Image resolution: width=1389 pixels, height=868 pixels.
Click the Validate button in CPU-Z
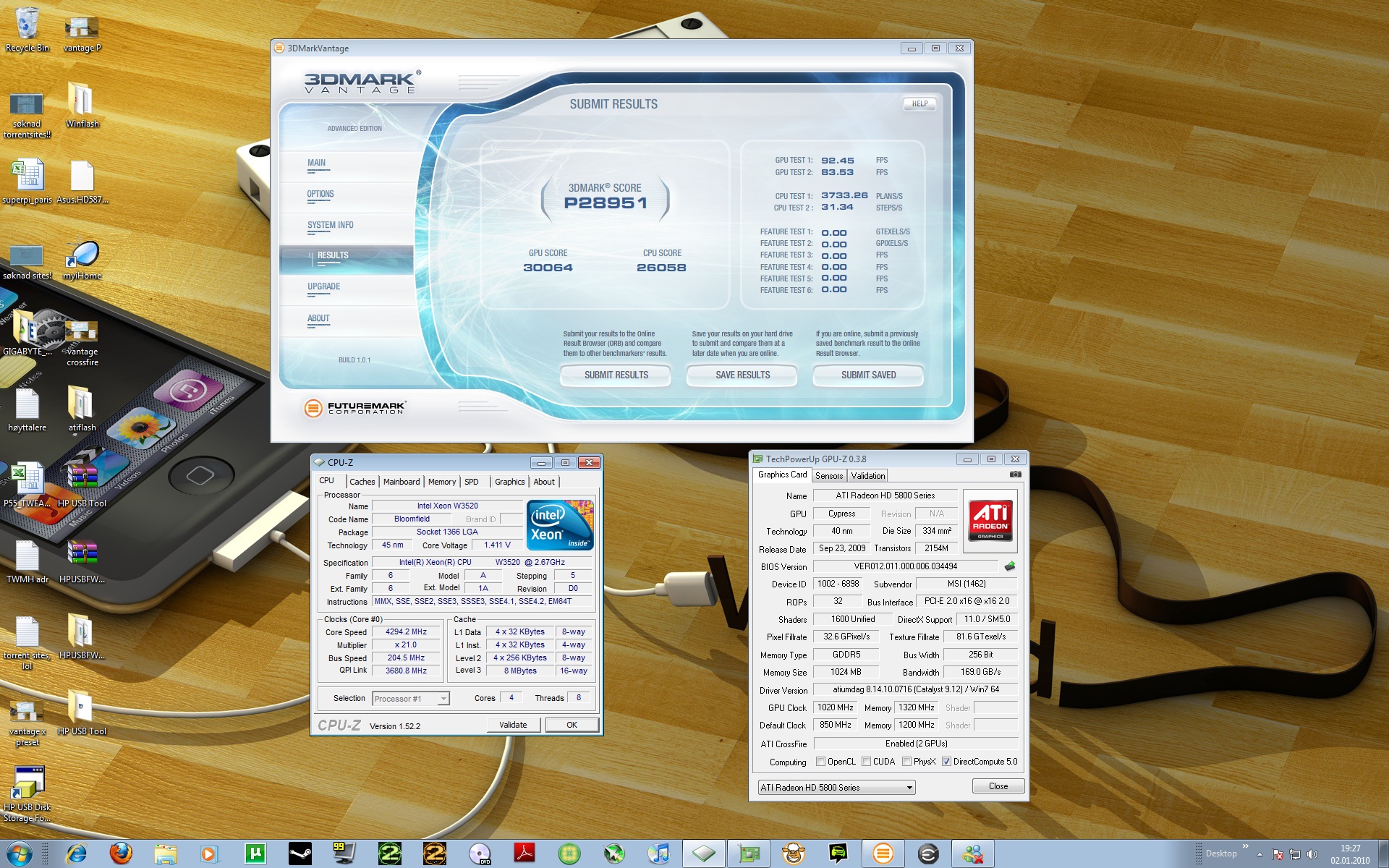pos(513,725)
